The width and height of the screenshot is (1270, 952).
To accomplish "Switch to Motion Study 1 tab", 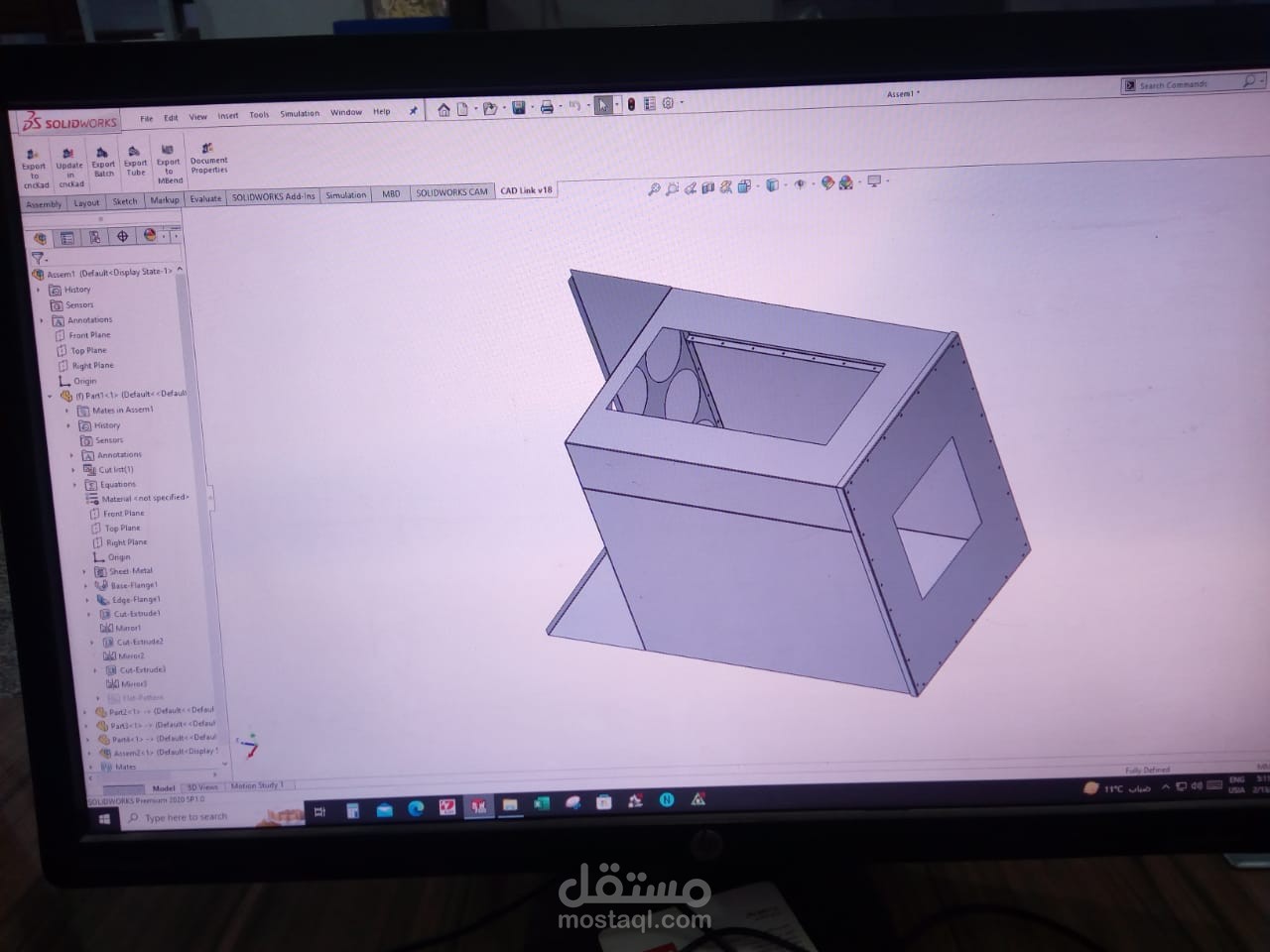I will tap(257, 785).
